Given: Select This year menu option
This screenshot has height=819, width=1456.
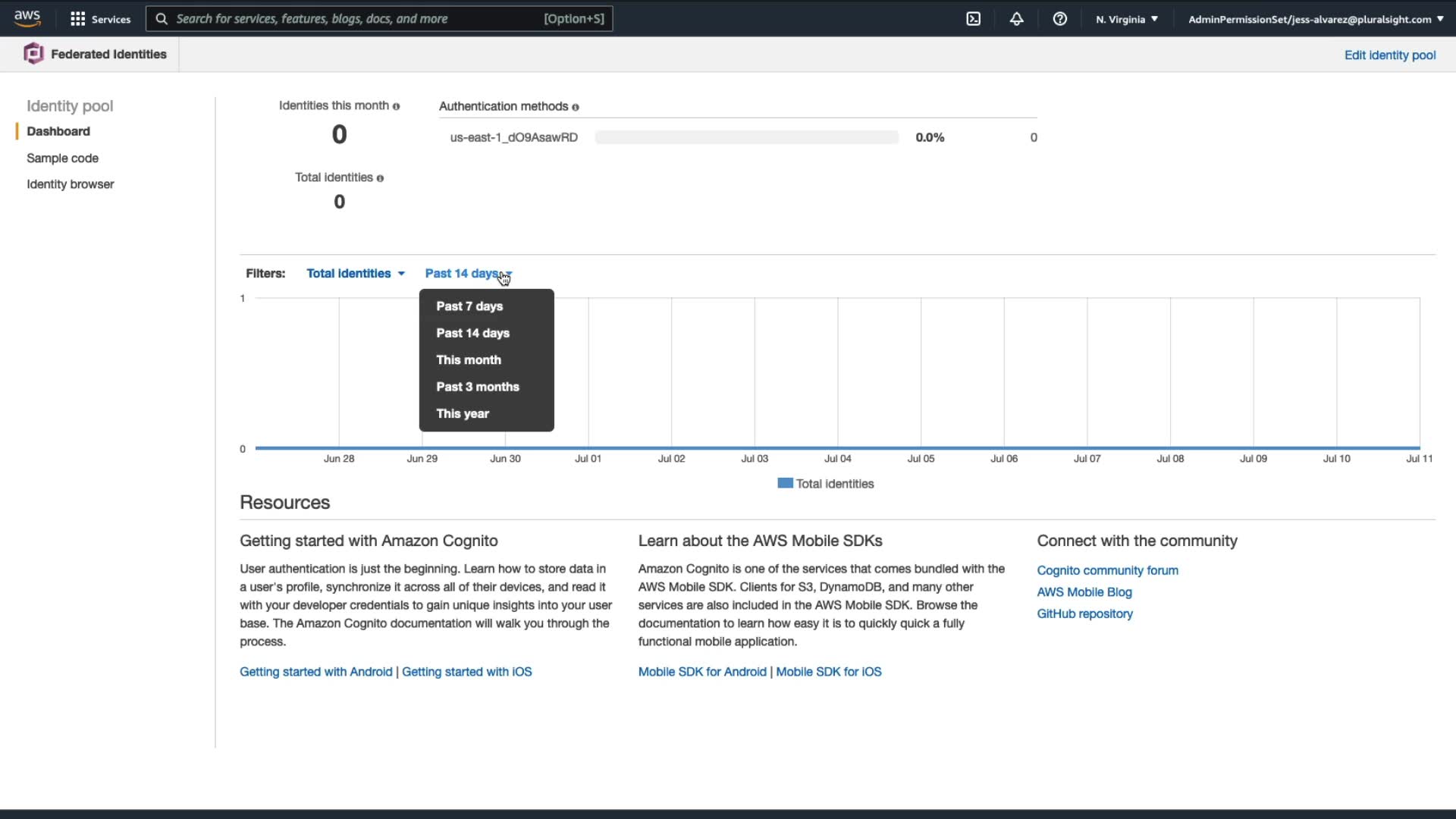Looking at the screenshot, I should (463, 414).
